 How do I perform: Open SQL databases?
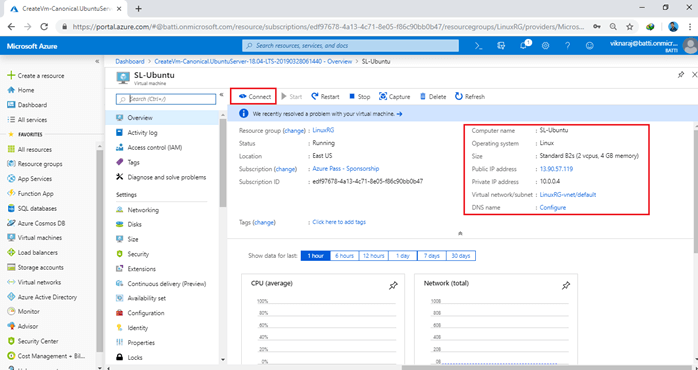coord(32,208)
